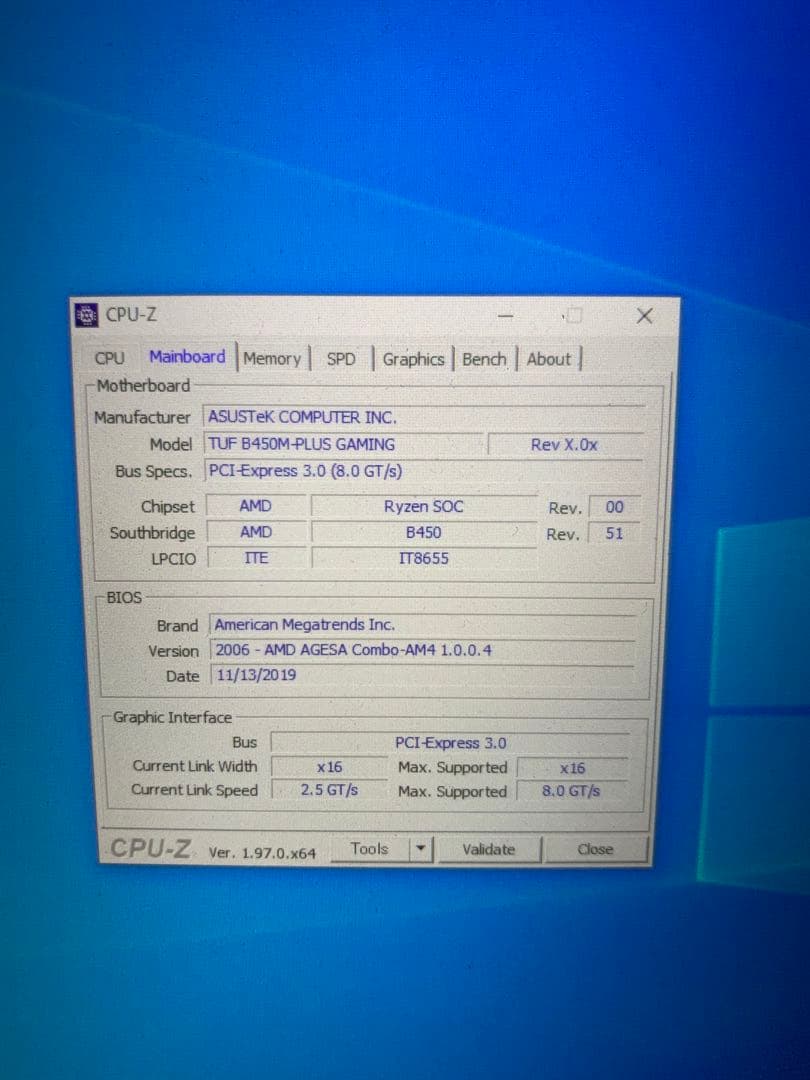
Task: Open the Graphics tab
Action: pos(413,358)
